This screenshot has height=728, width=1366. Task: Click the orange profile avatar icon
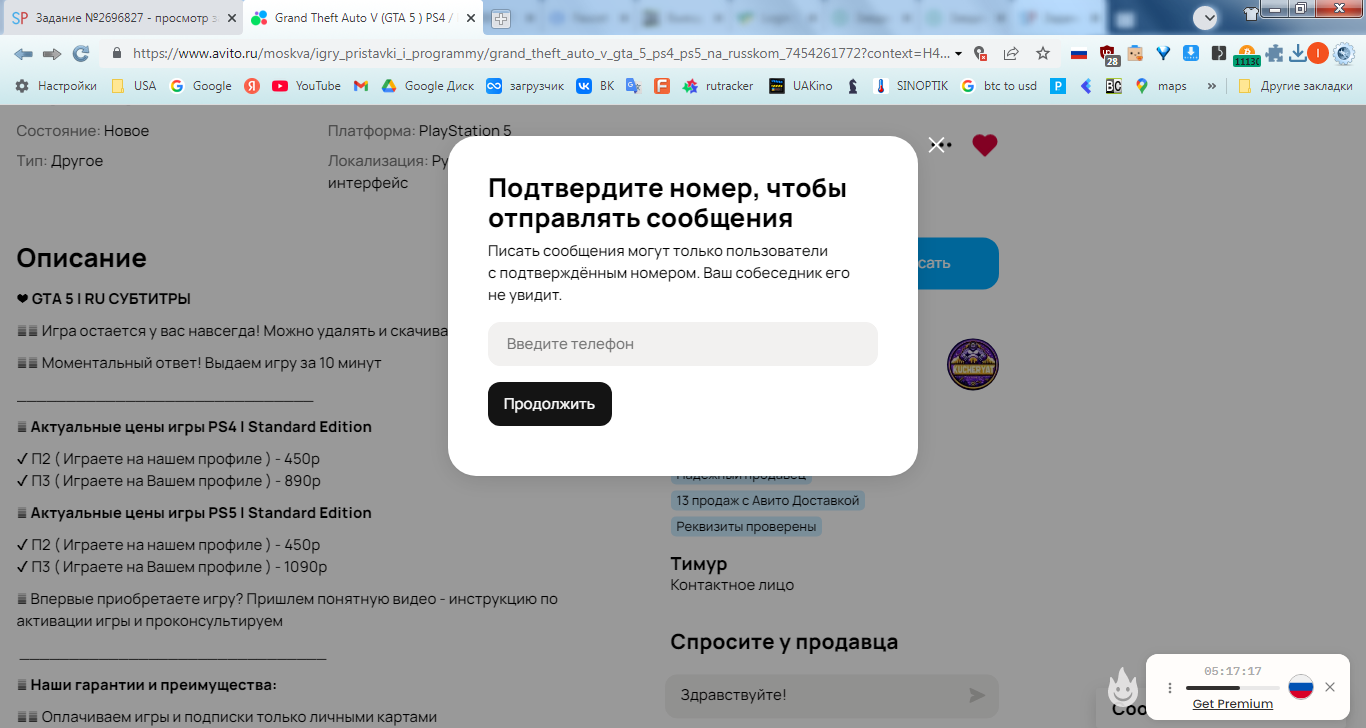pyautogui.click(x=1318, y=53)
